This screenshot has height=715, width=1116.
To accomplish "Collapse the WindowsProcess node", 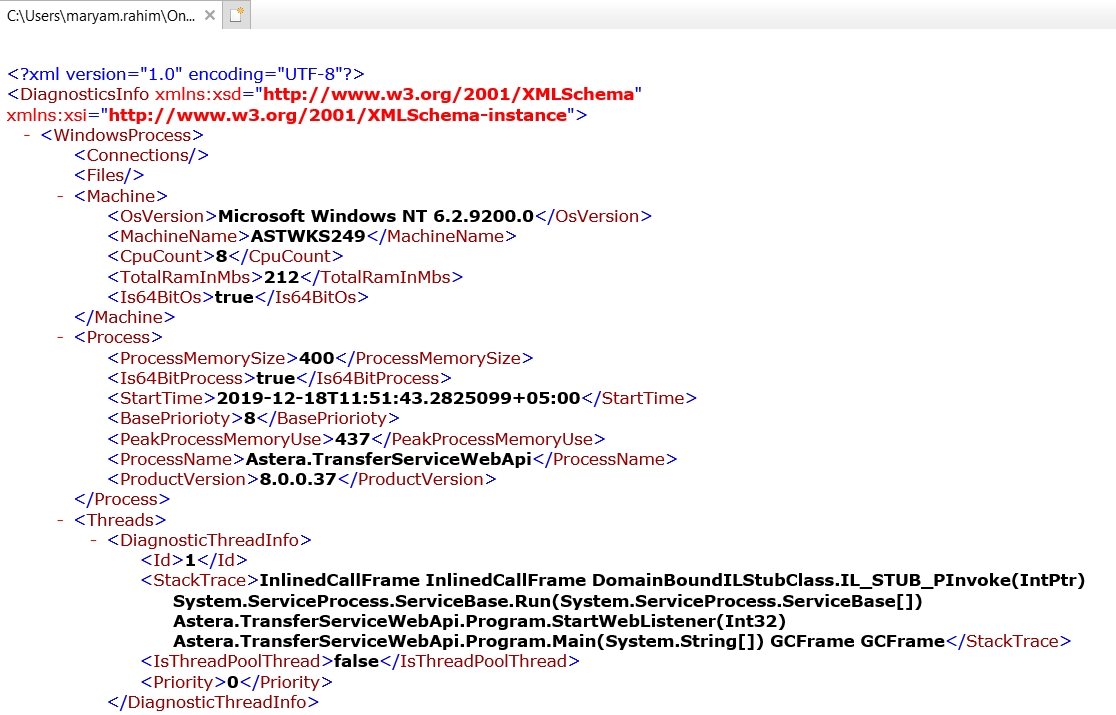I will (27, 134).
